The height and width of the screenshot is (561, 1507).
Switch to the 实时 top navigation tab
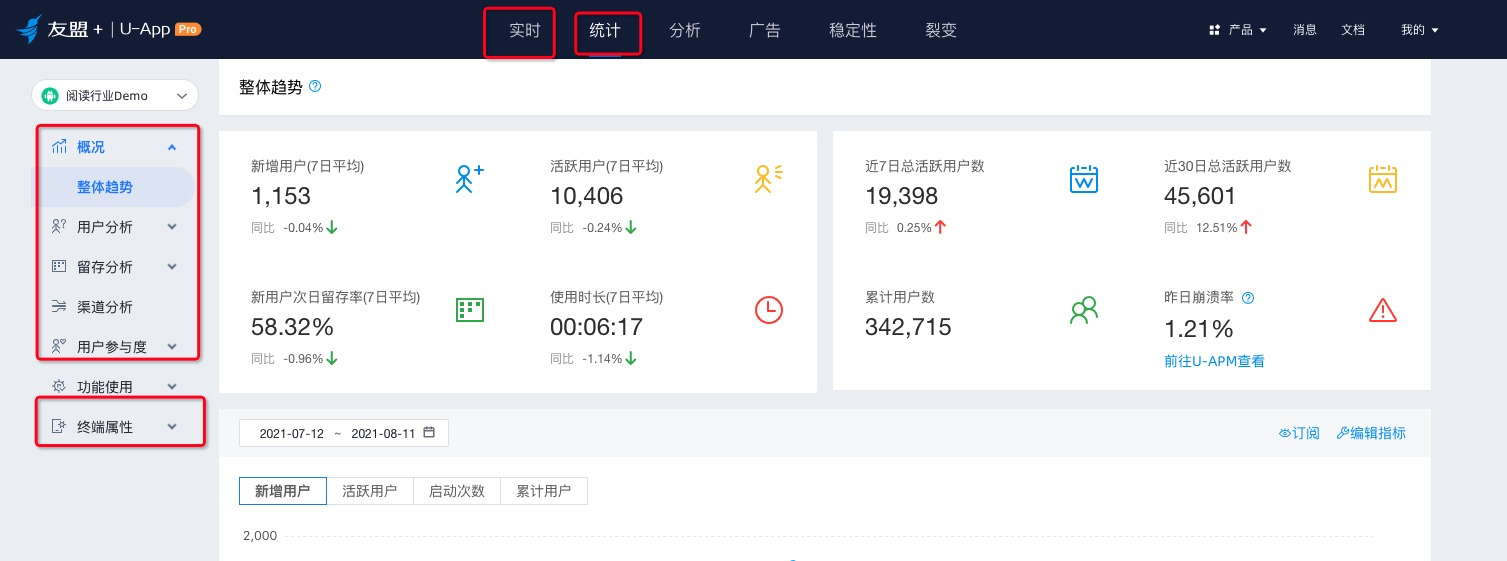[524, 30]
